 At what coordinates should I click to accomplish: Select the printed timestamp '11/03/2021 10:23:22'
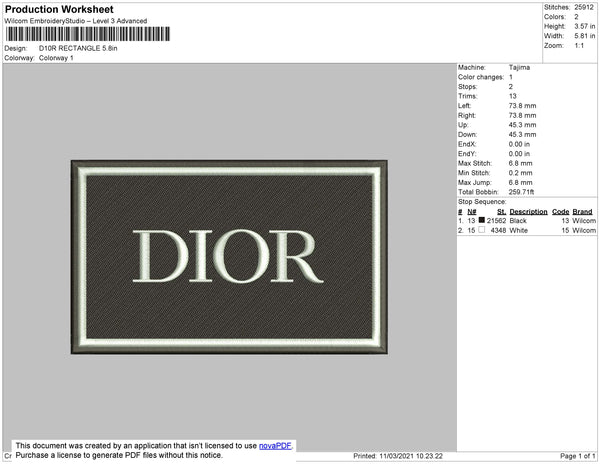tap(411, 456)
